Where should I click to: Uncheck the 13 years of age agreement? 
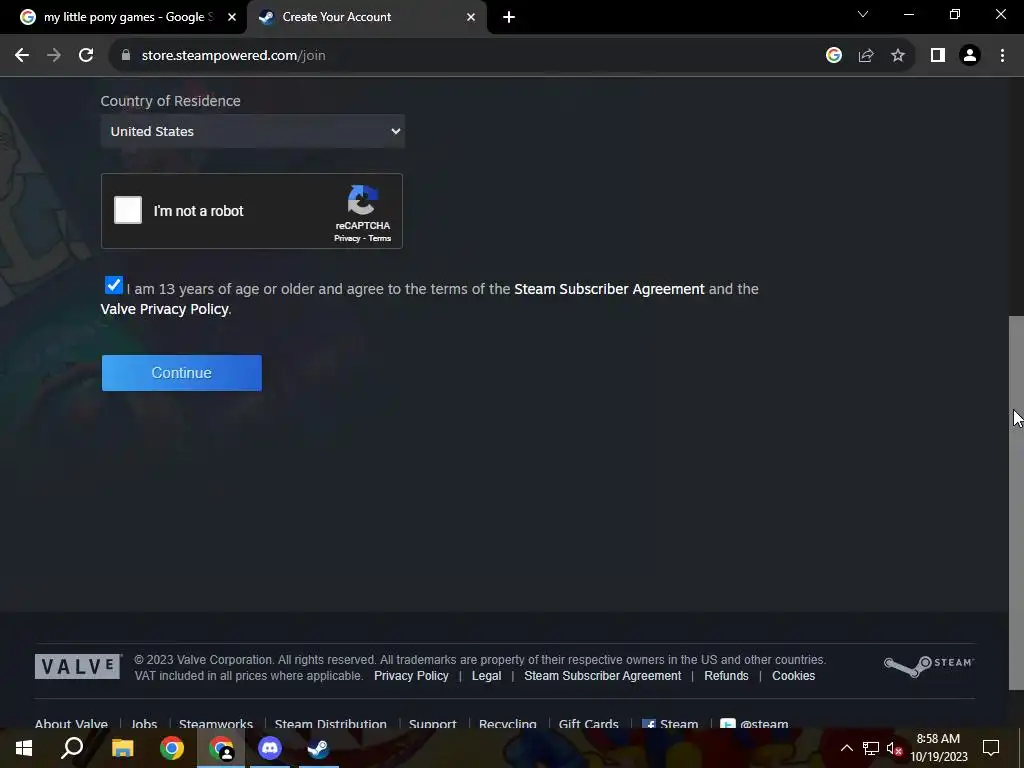point(114,285)
